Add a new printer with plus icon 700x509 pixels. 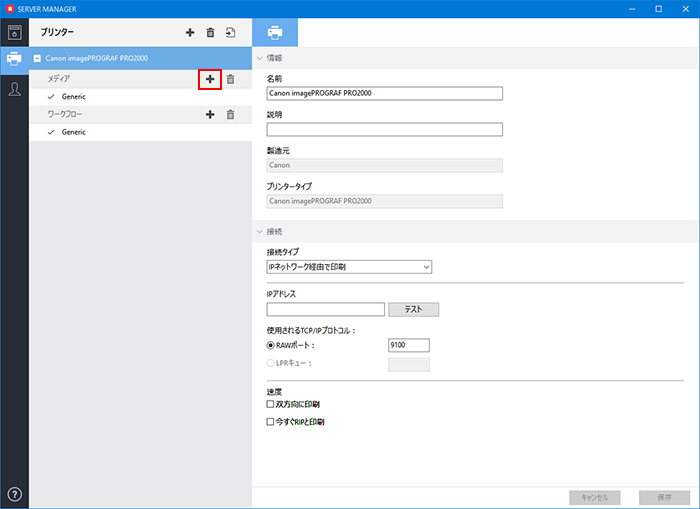coord(190,33)
